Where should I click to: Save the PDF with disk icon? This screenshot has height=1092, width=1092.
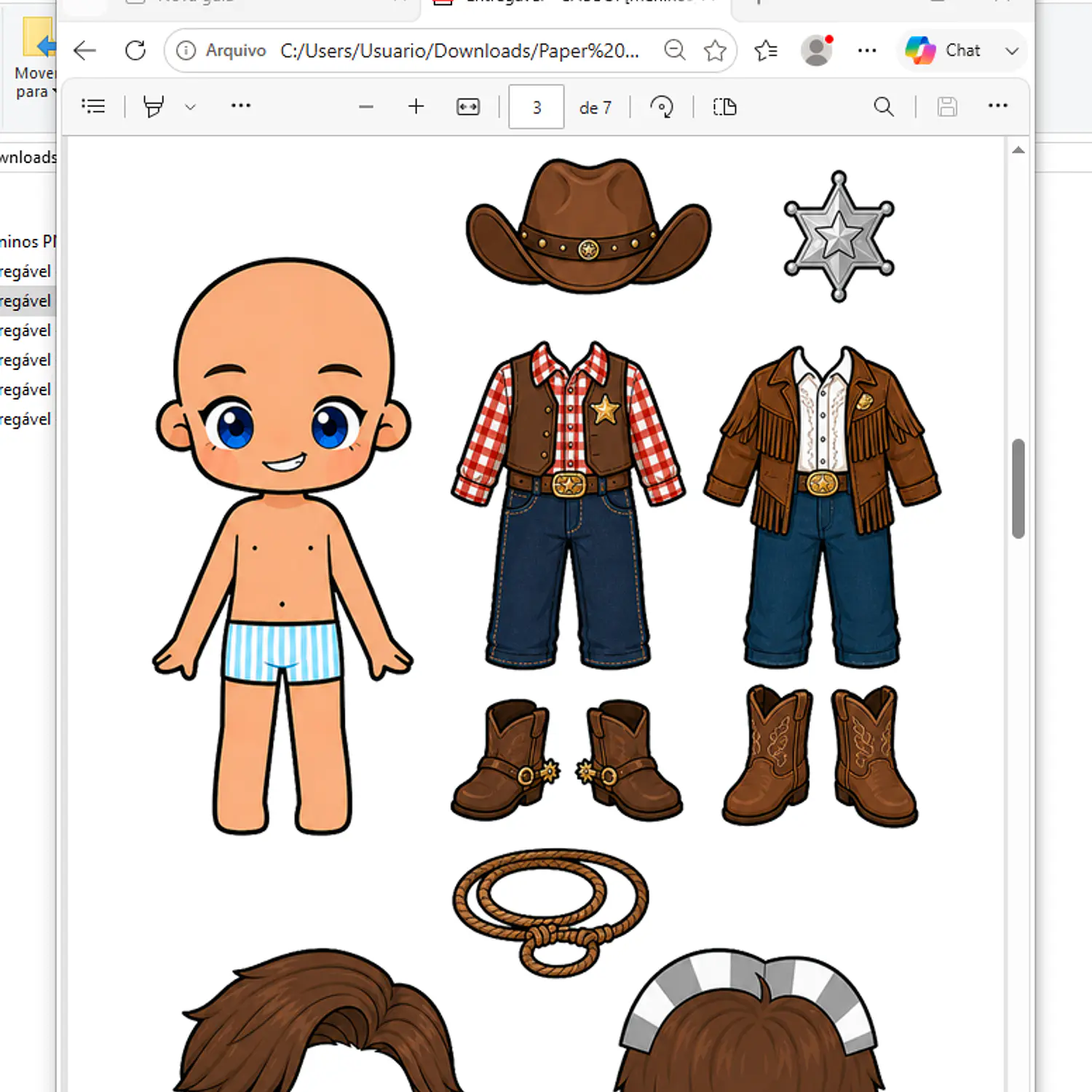947,107
